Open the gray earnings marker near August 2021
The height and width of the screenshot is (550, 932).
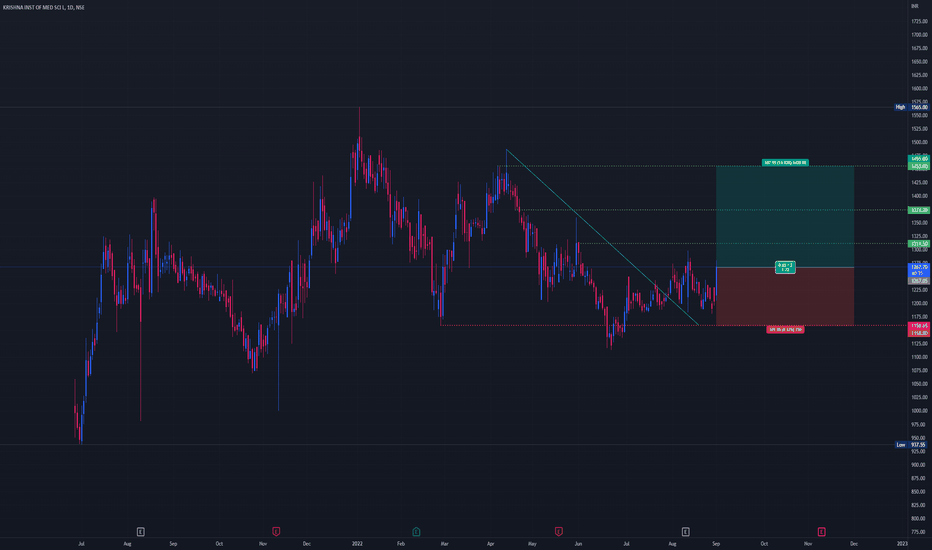140,532
